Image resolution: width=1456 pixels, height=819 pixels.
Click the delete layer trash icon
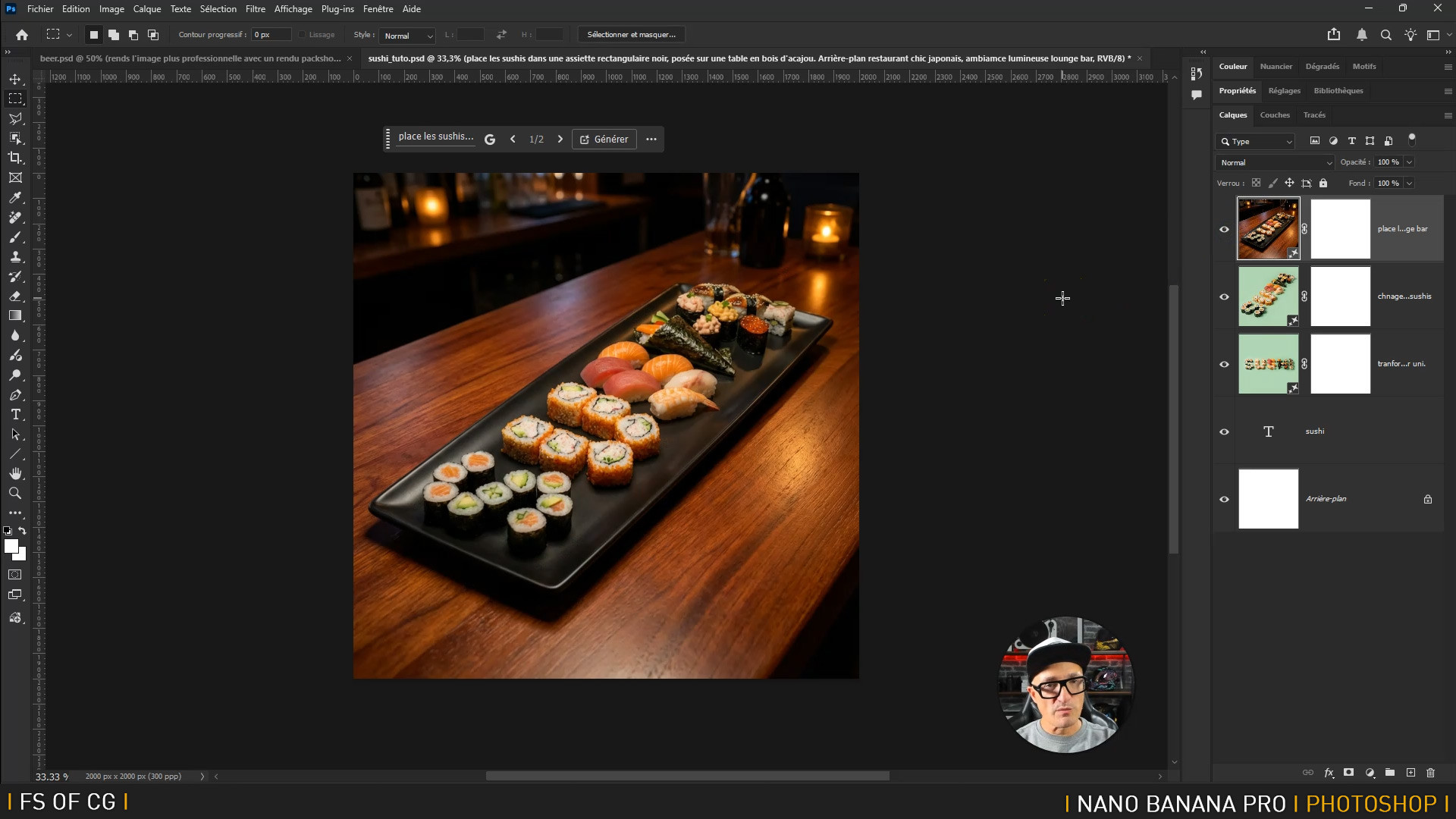pos(1431,773)
